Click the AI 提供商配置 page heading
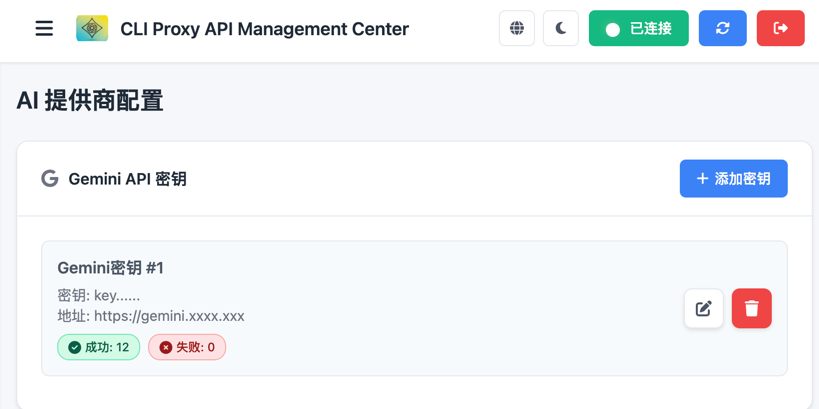 [x=90, y=101]
